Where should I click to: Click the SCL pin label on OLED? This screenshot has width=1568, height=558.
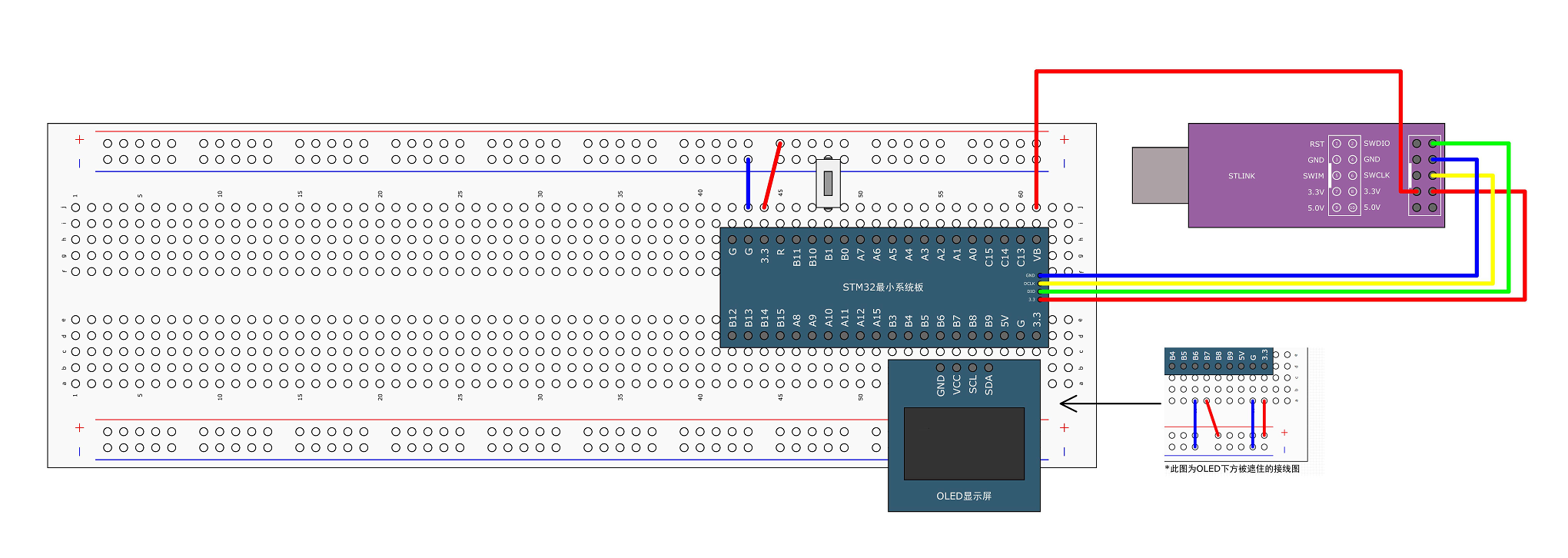tap(973, 384)
